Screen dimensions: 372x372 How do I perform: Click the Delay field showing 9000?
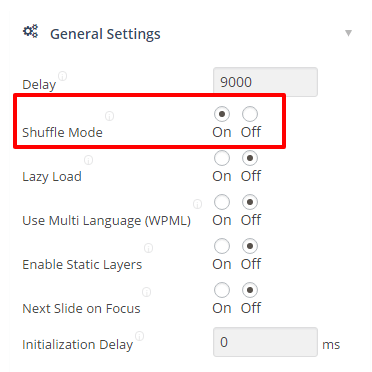265,82
